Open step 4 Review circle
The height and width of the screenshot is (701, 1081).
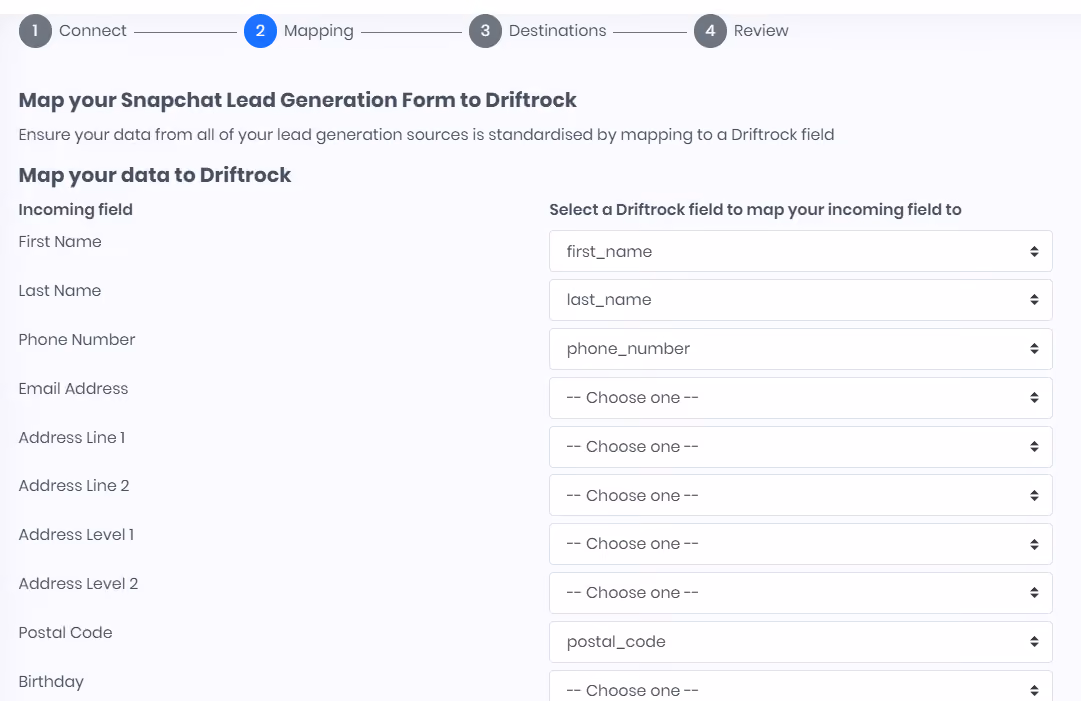click(x=710, y=31)
